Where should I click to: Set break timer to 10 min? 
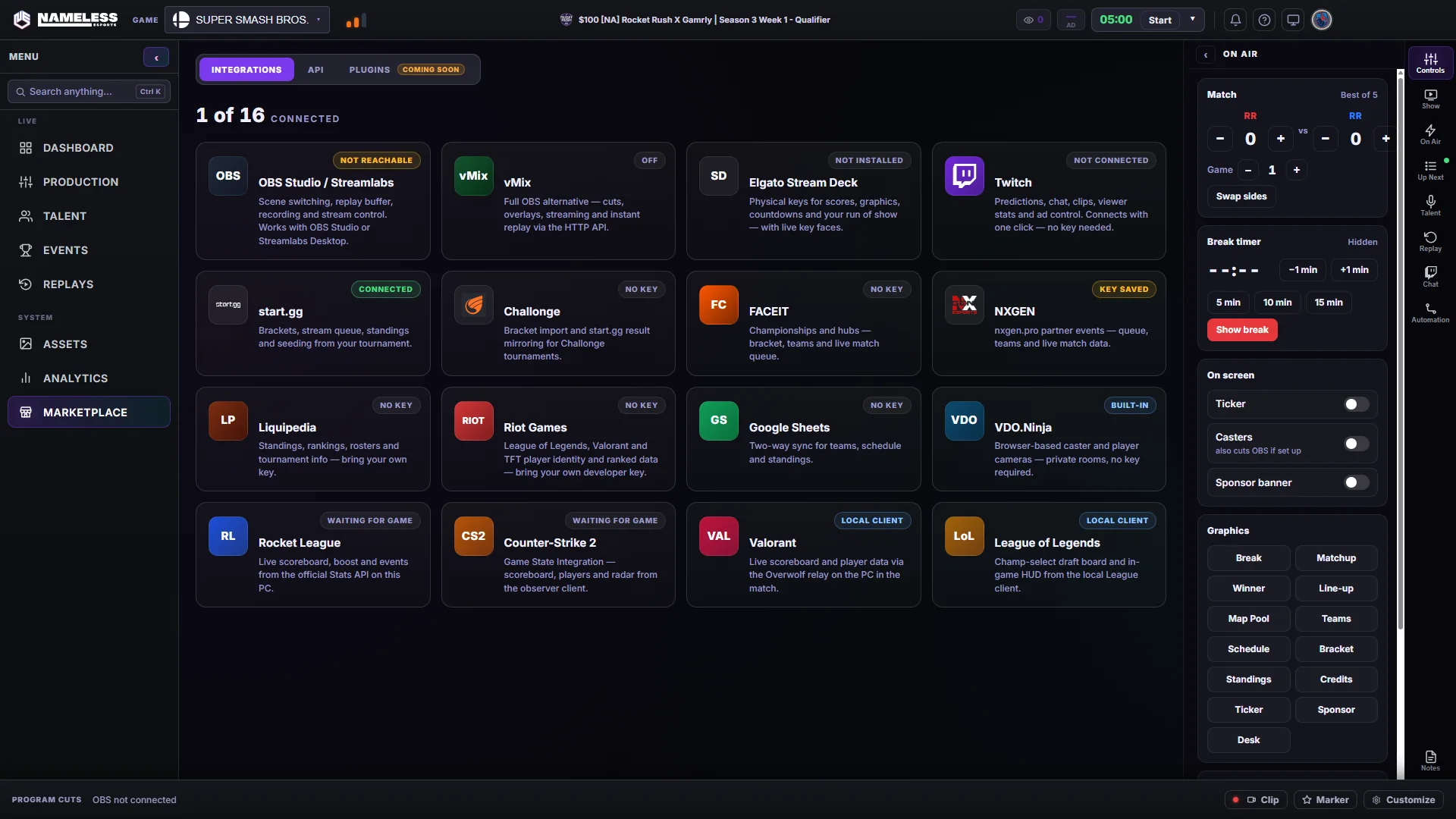click(1277, 303)
